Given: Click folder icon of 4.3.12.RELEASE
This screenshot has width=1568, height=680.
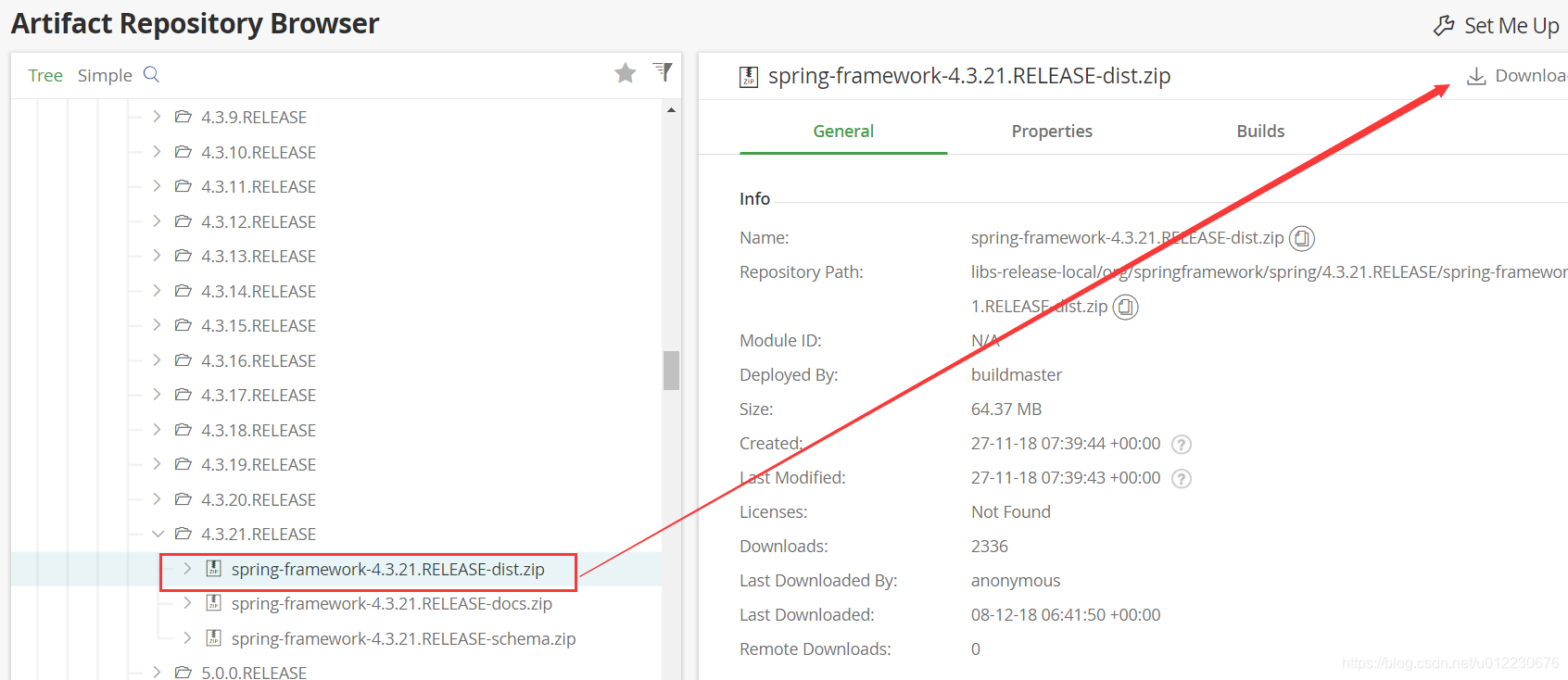Looking at the screenshot, I should coord(183,221).
